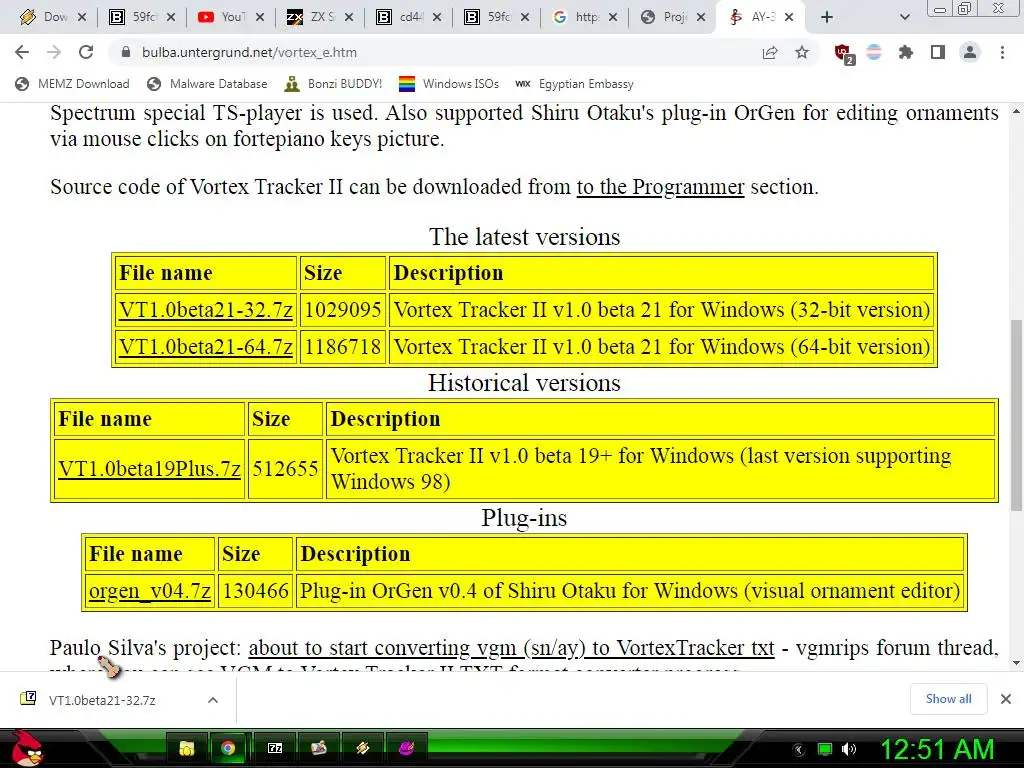The width and height of the screenshot is (1024, 768).
Task: Open 7-Zip from the taskbar
Action: pos(275,748)
